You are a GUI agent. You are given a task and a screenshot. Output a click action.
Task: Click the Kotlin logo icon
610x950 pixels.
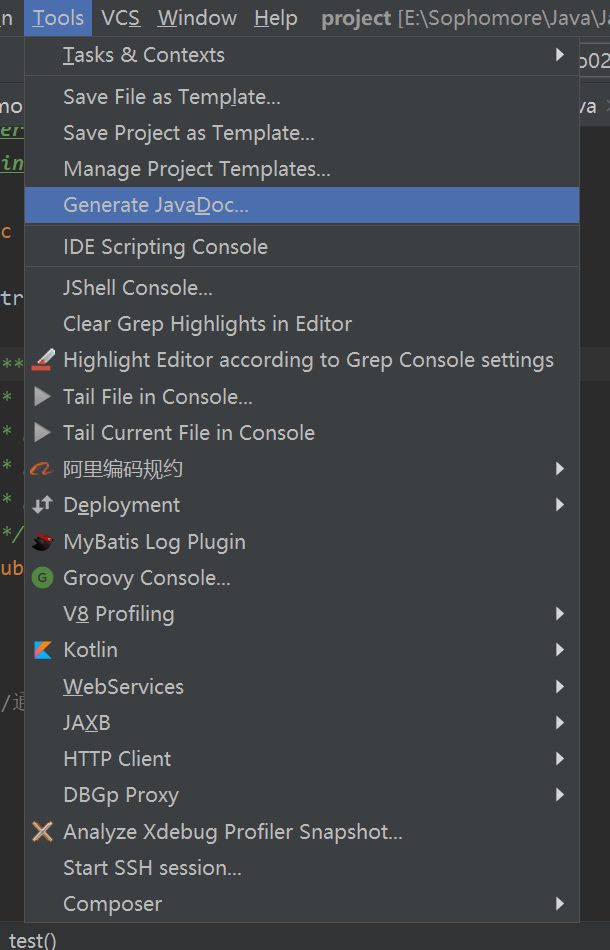coord(42,650)
